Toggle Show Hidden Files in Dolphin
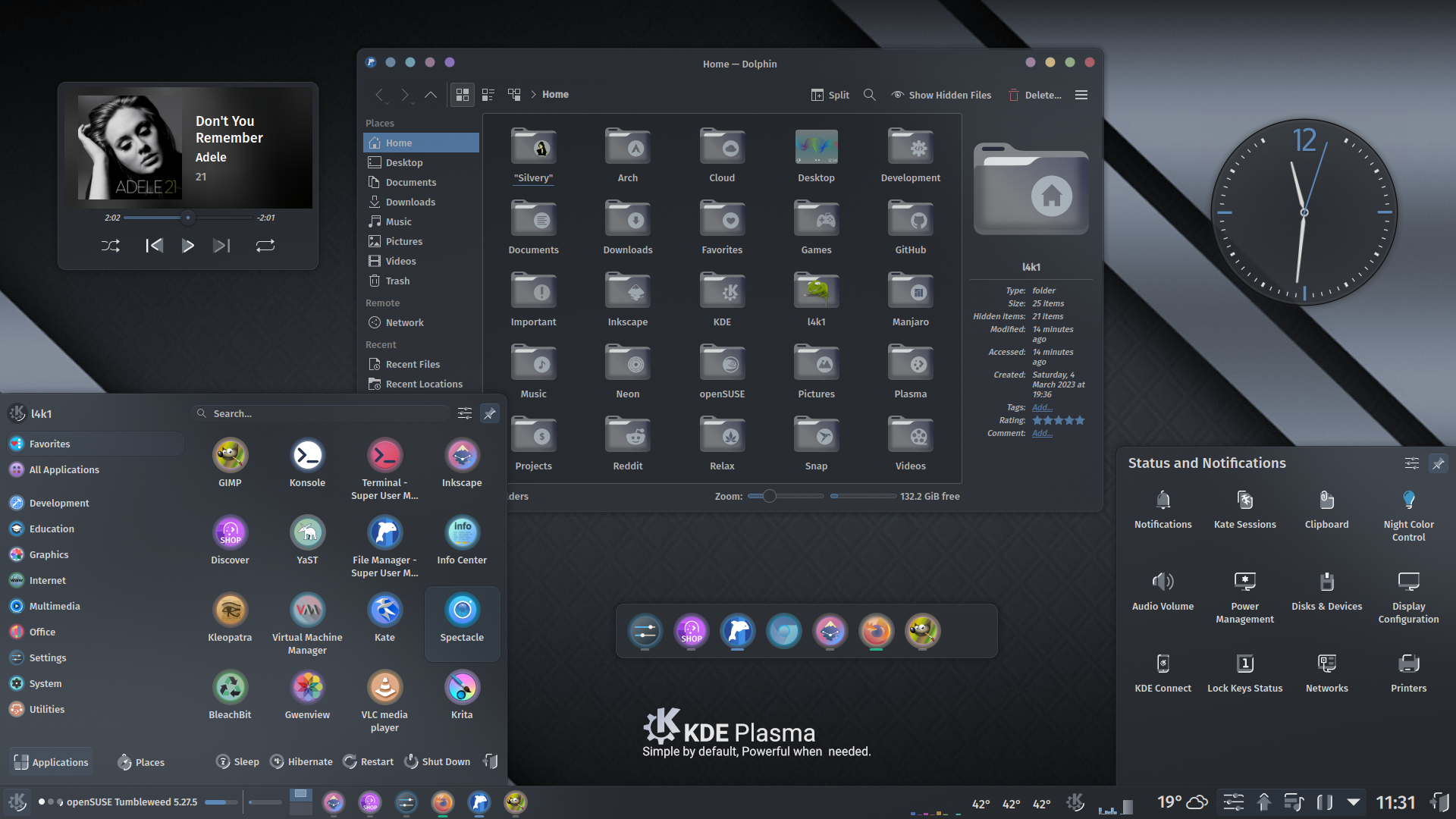This screenshot has height=819, width=1456. [940, 95]
